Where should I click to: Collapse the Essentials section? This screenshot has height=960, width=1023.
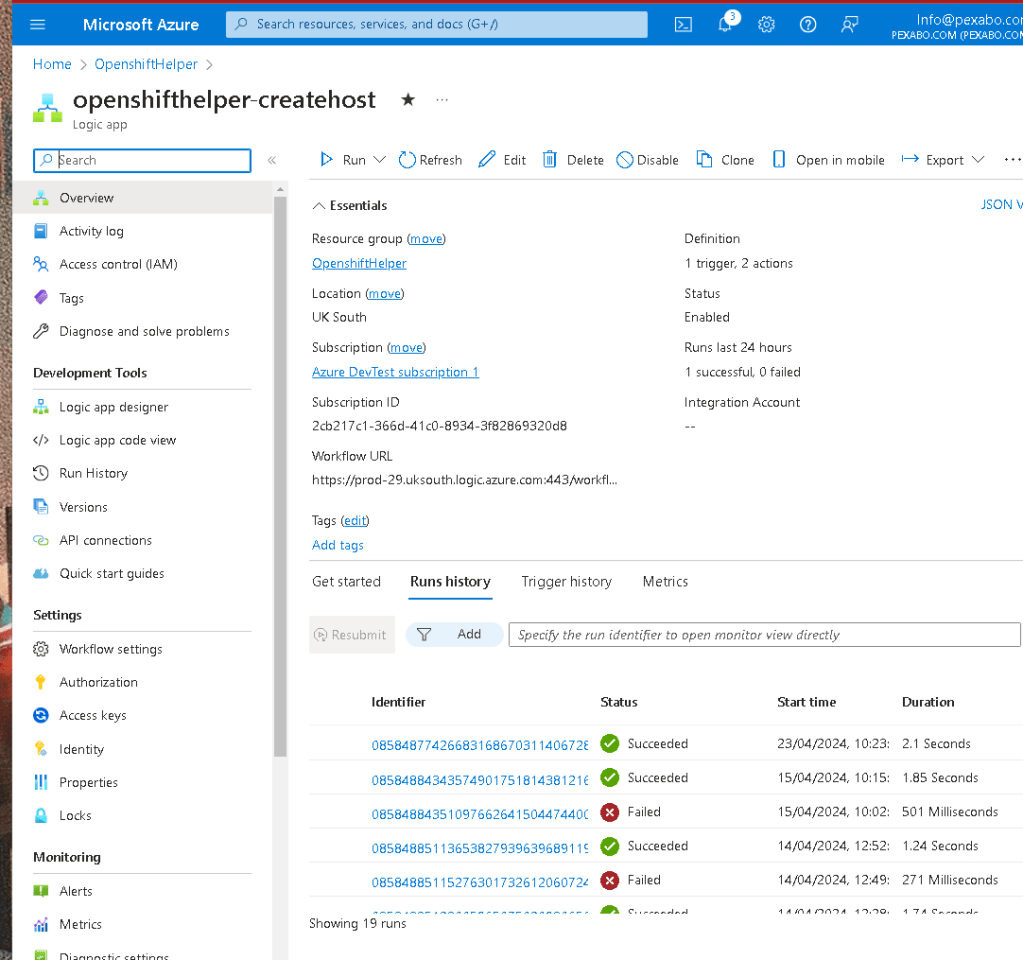tap(350, 206)
